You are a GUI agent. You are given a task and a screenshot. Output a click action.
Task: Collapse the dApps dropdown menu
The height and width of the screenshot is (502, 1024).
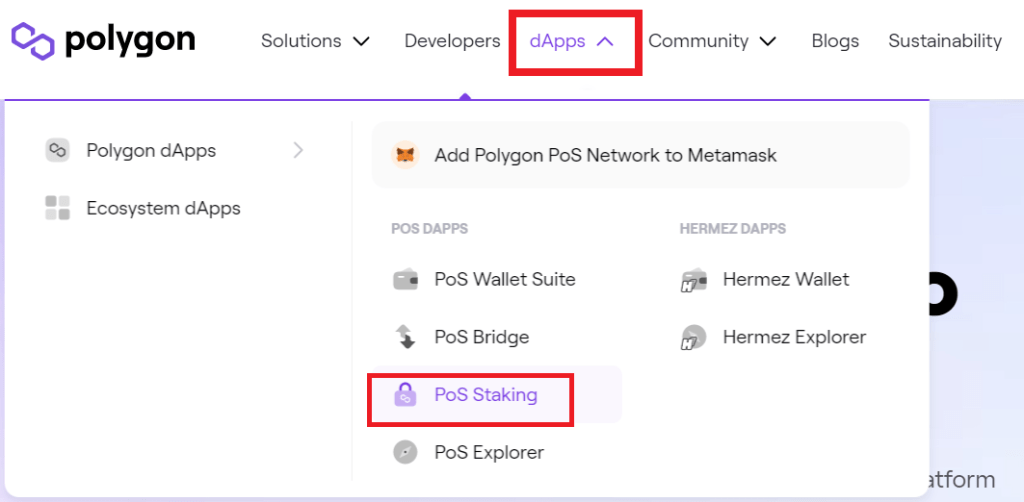pos(571,41)
